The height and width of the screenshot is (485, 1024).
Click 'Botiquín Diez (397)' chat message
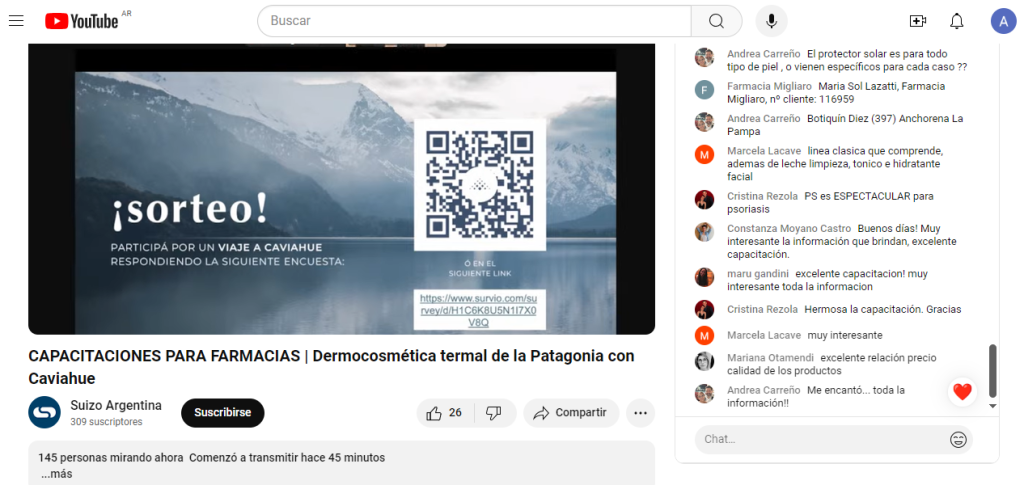click(845, 125)
